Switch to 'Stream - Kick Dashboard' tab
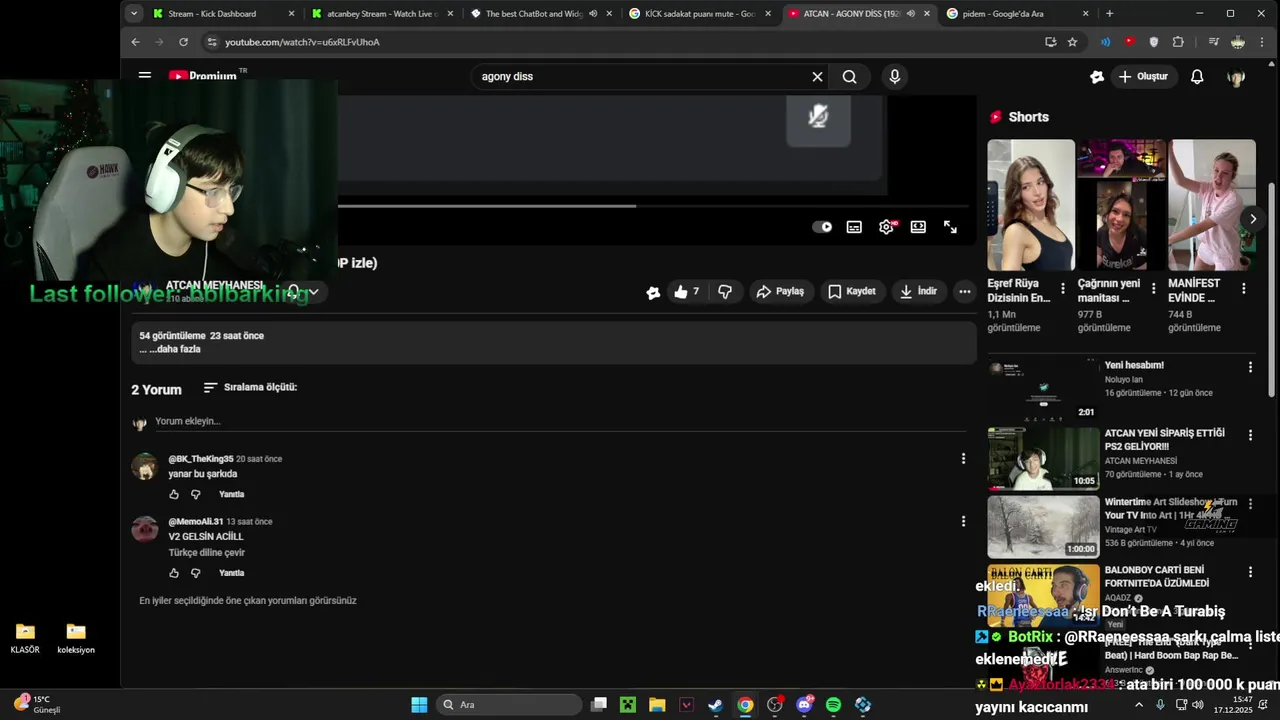The image size is (1280, 720). (x=224, y=13)
